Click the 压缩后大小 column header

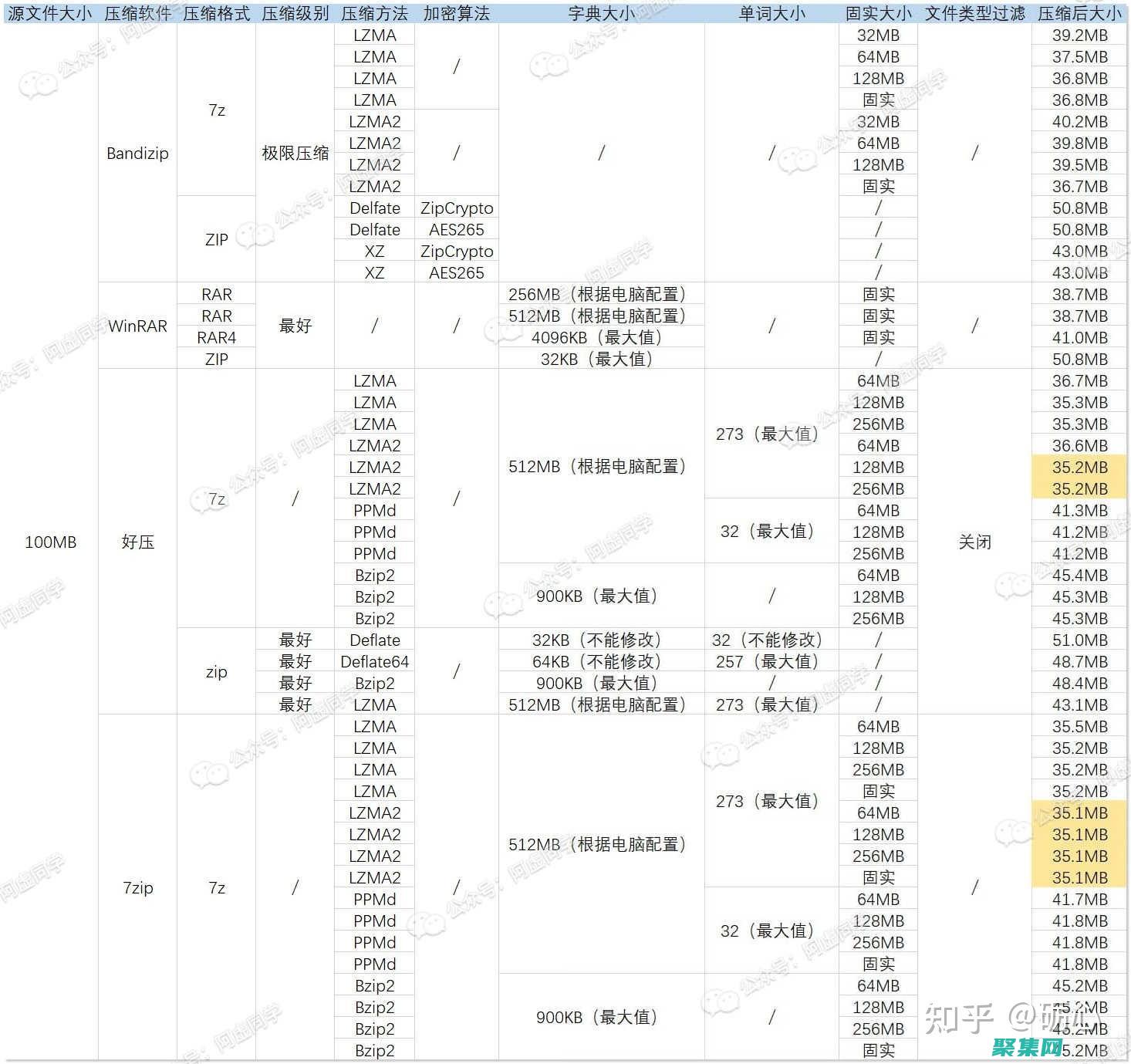point(1079,13)
